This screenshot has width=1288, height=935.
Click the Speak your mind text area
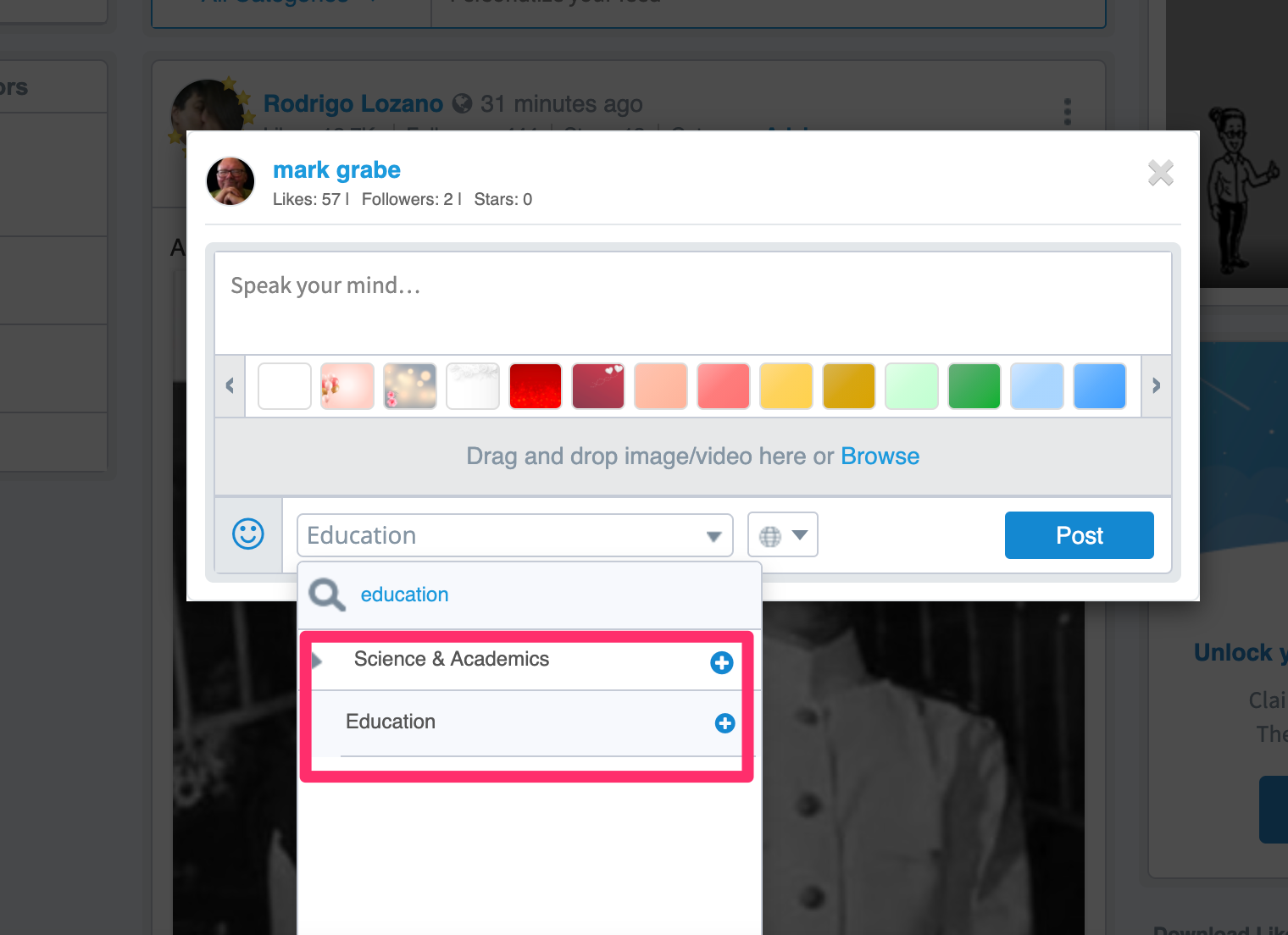tap(693, 303)
